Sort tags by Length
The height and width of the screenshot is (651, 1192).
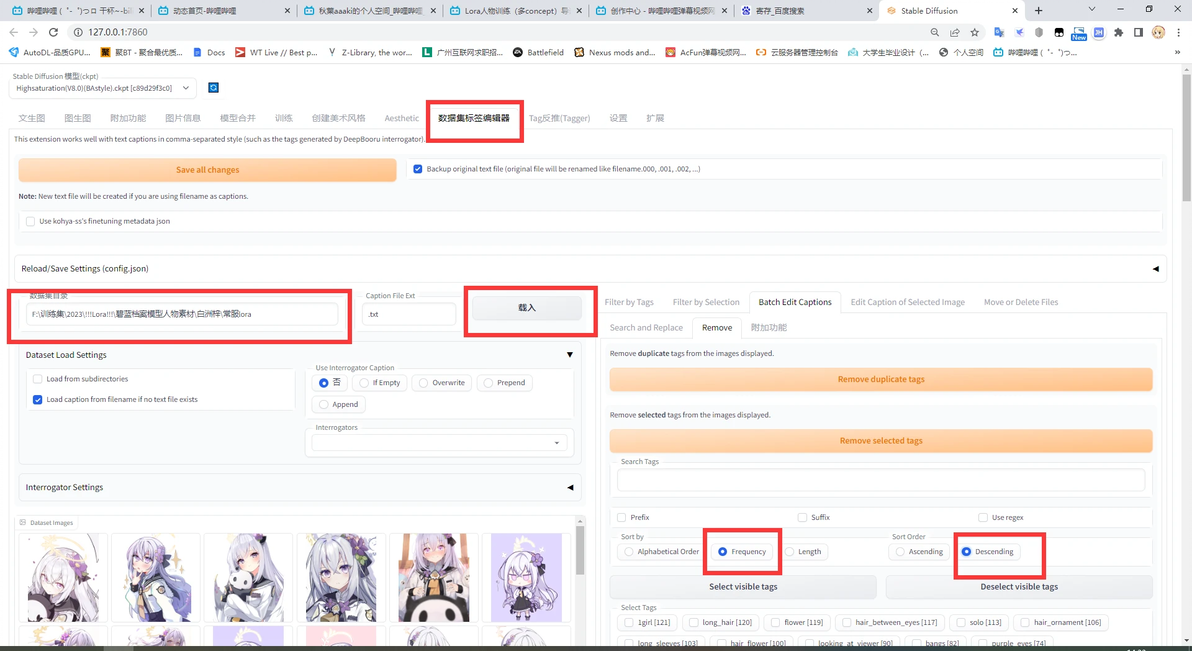coord(804,551)
